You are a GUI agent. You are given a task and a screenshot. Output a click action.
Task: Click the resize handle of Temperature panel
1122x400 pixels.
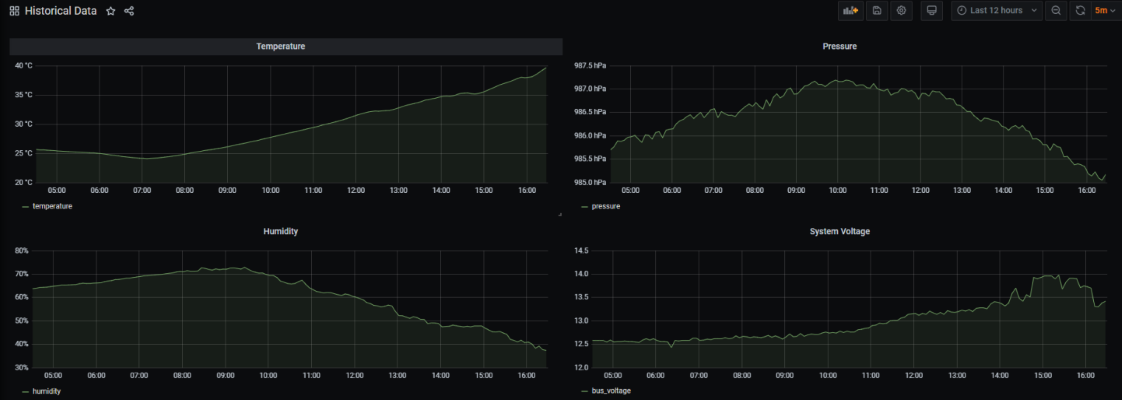tap(560, 213)
